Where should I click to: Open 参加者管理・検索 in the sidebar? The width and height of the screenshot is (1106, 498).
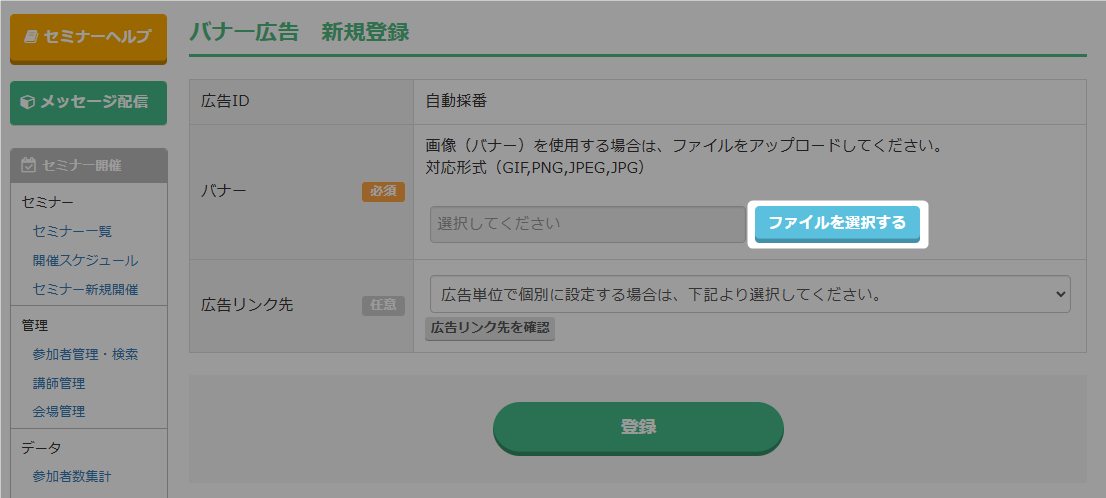[x=85, y=354]
